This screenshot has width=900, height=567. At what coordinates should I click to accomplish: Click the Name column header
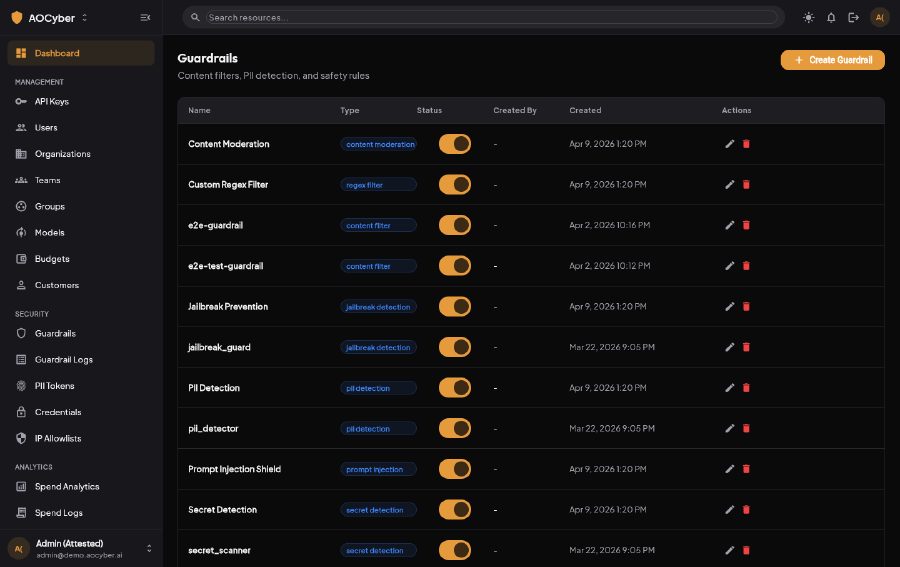[199, 110]
